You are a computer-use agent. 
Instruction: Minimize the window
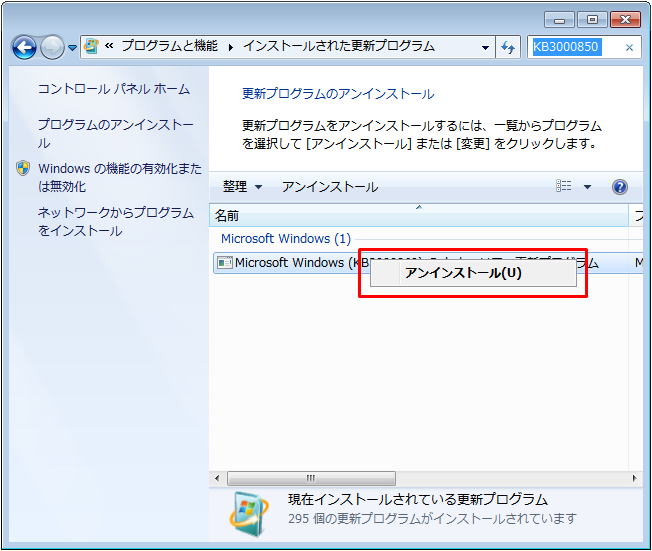coord(559,19)
